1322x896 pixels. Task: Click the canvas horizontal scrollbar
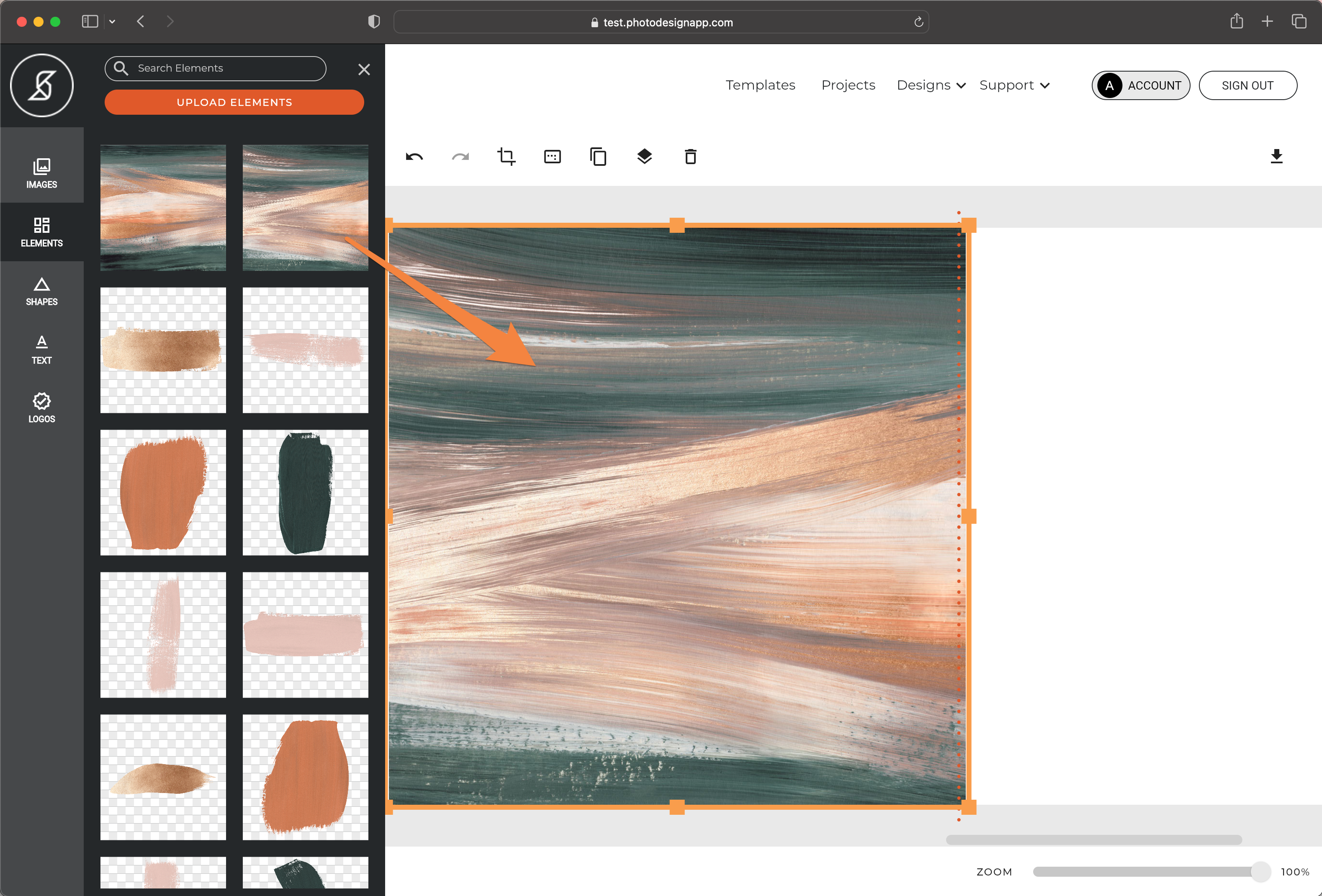[1093, 839]
